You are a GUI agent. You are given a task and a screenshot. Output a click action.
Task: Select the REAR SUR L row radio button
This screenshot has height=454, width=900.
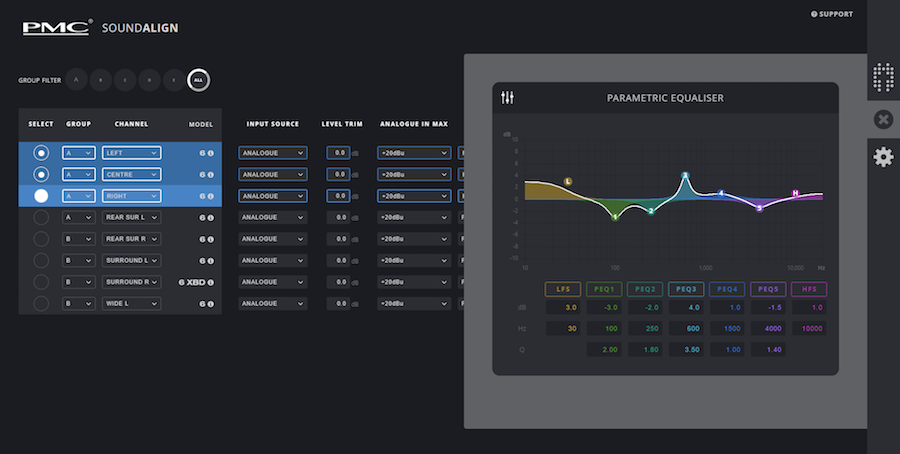(x=41, y=217)
